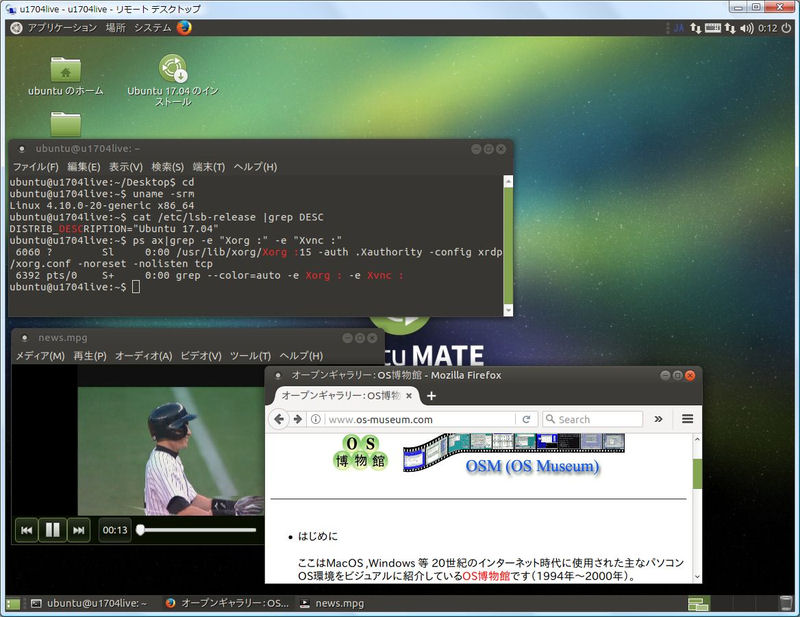Click the power icon in the top panel

[786, 28]
